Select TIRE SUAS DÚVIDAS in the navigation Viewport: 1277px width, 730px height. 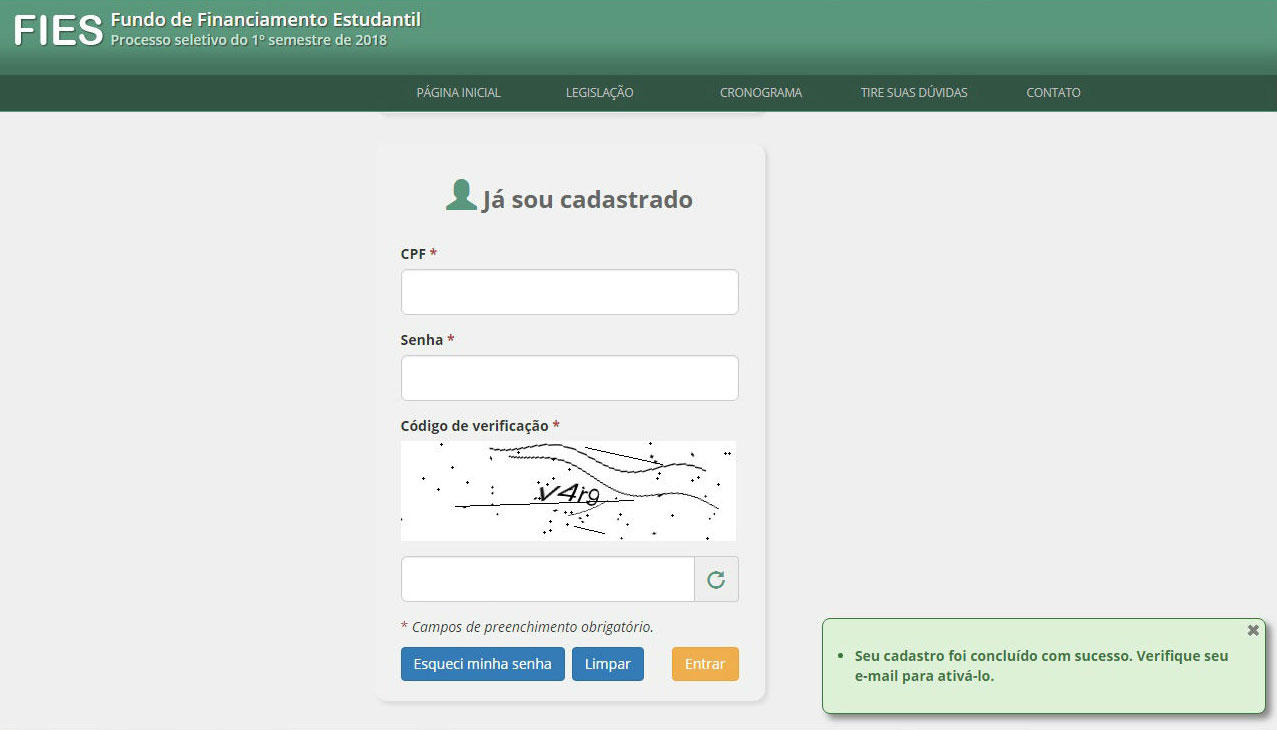[x=914, y=93]
